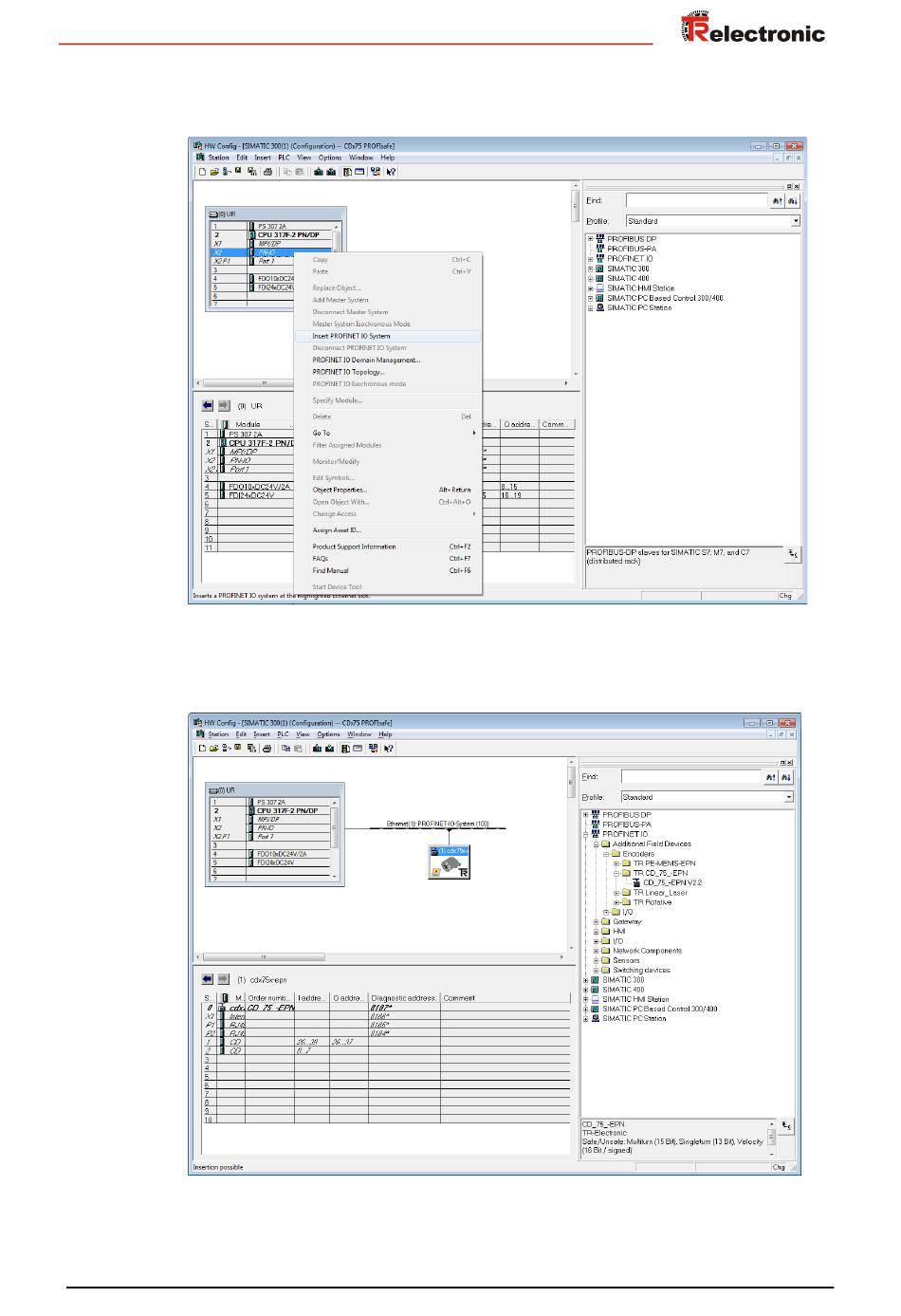901x1316 pixels.
Task: Click the Find input field in upper window
Action: point(696,200)
